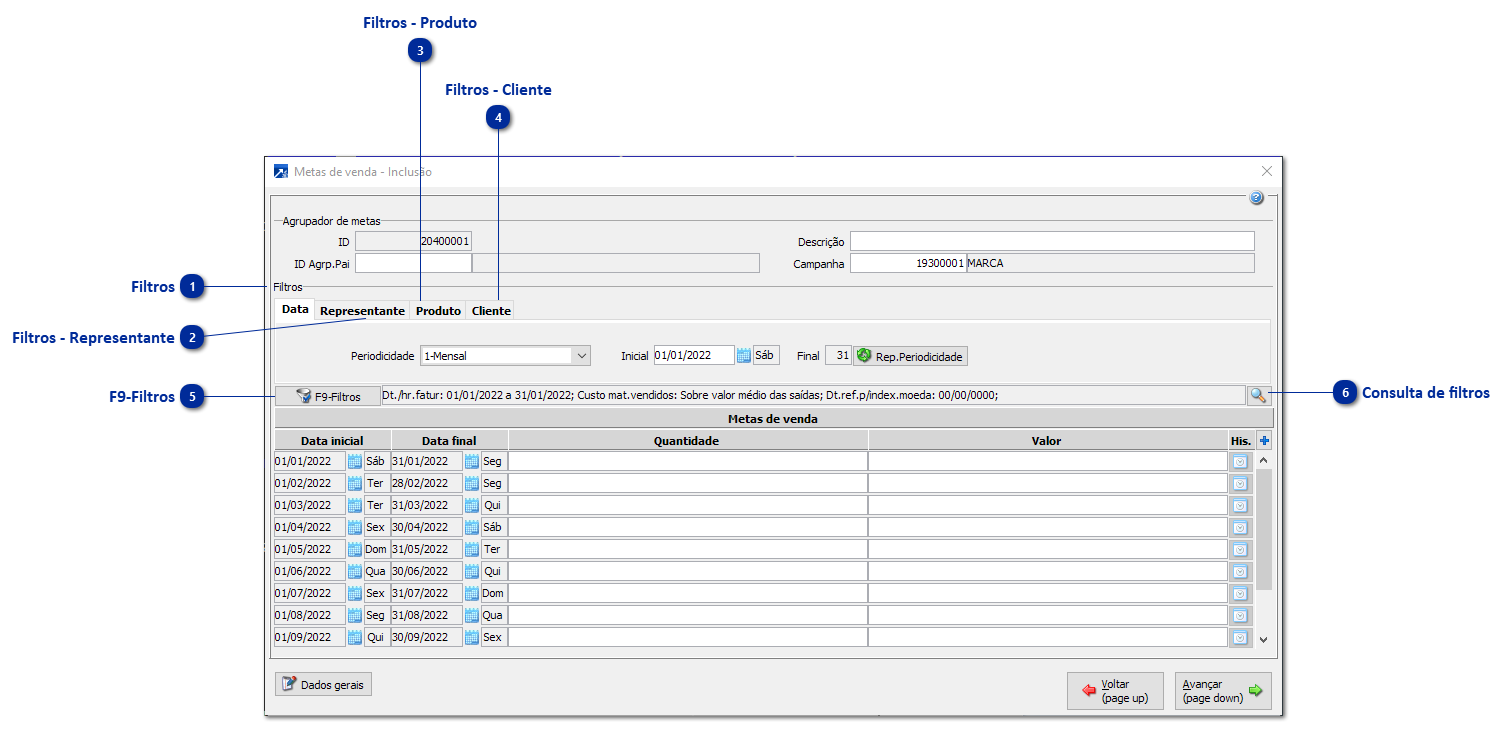Open calendar for Data inicial 01/05/2022

point(354,549)
